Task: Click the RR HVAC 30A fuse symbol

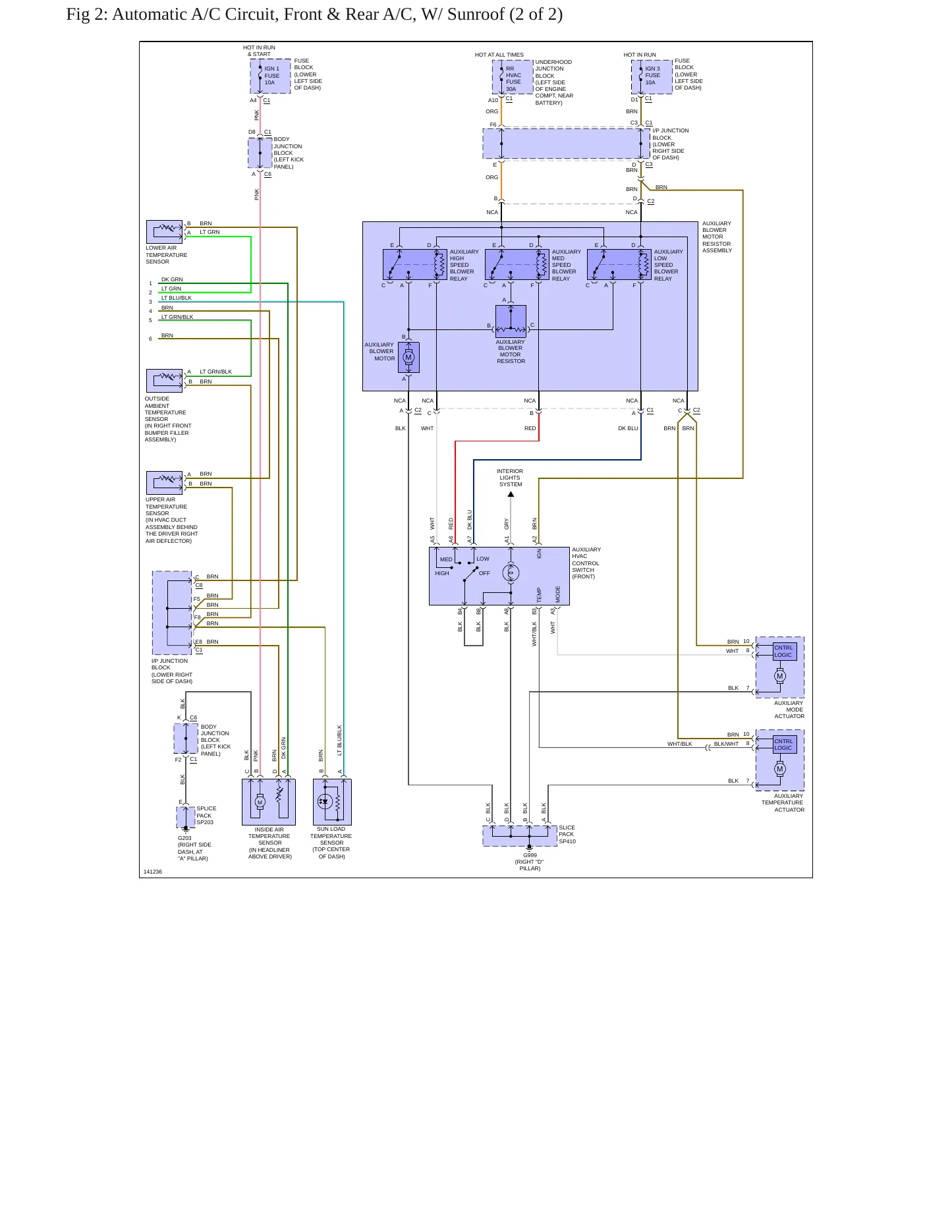Action: (513, 77)
